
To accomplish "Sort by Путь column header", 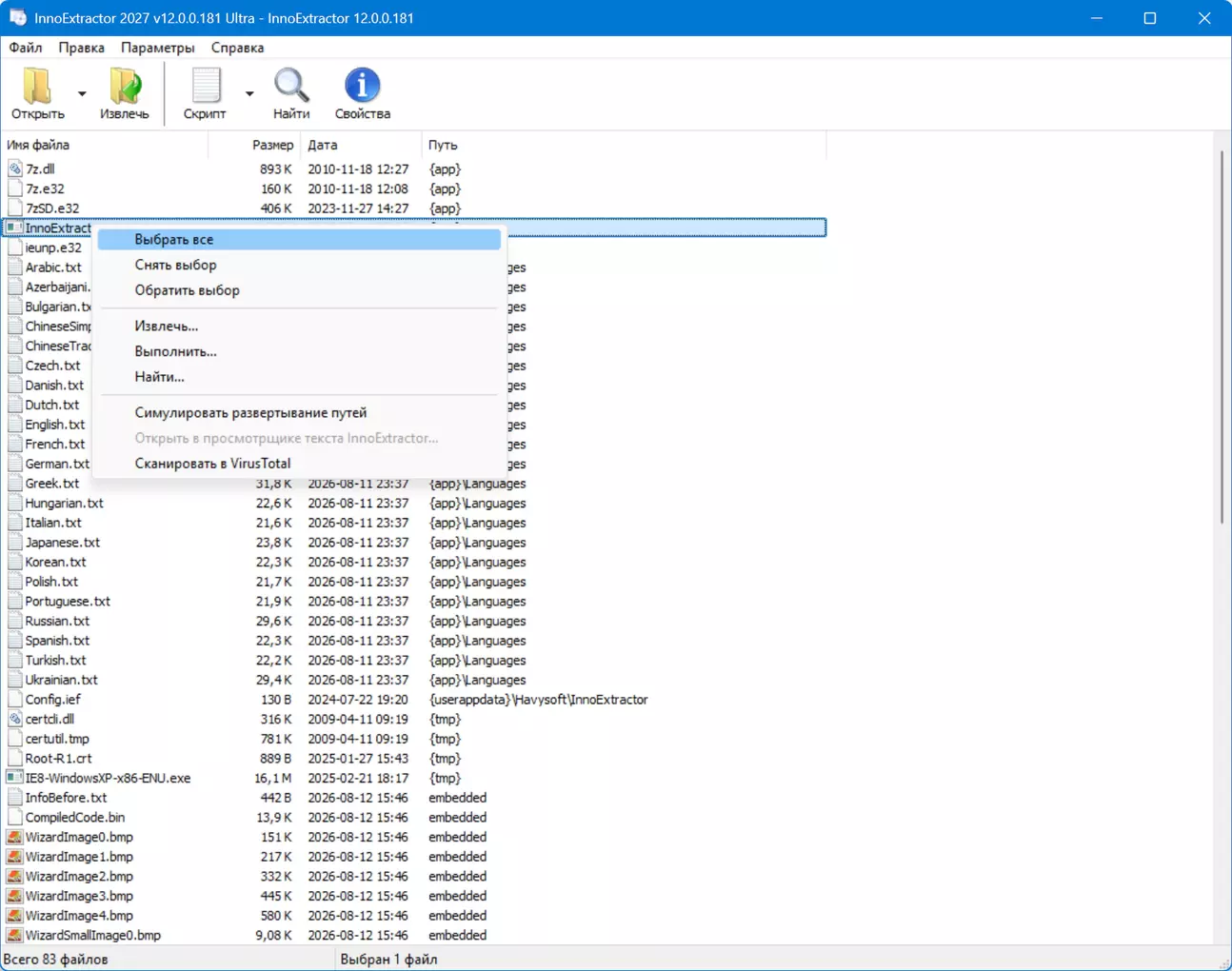I will click(x=624, y=145).
